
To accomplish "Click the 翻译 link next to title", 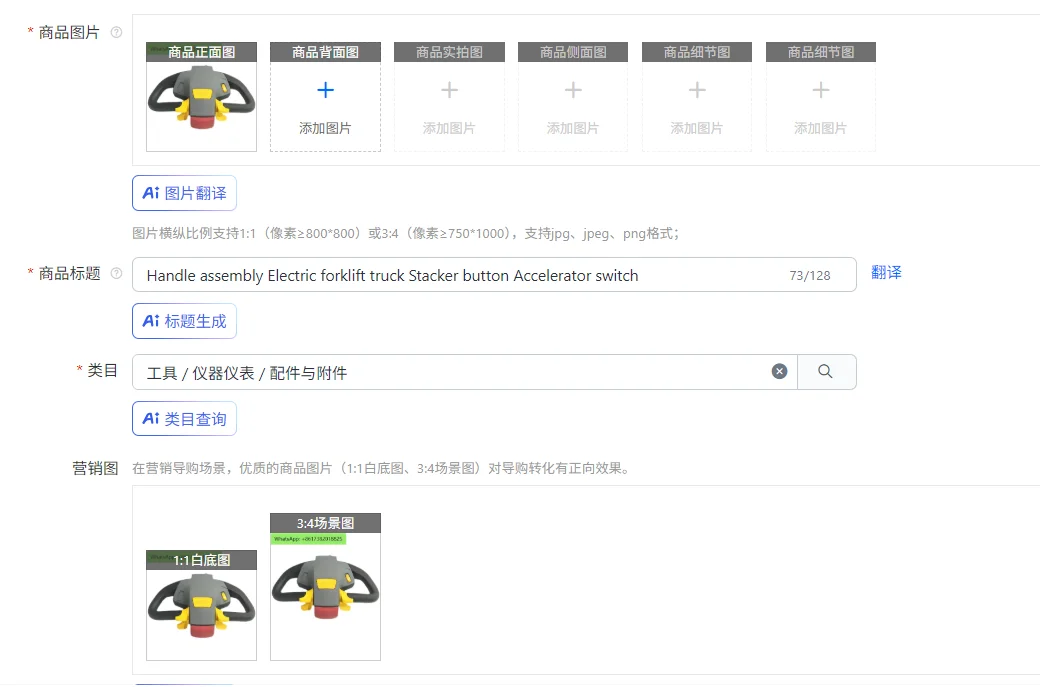I will (886, 273).
